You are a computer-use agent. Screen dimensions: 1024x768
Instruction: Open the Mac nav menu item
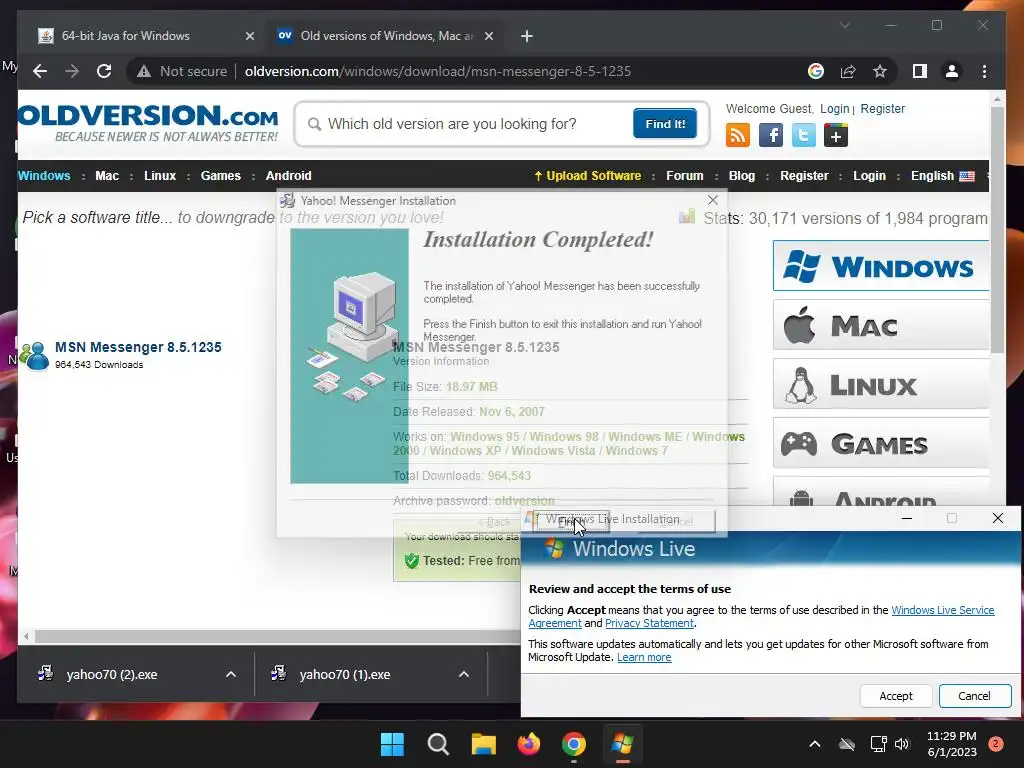pyautogui.click(x=107, y=176)
